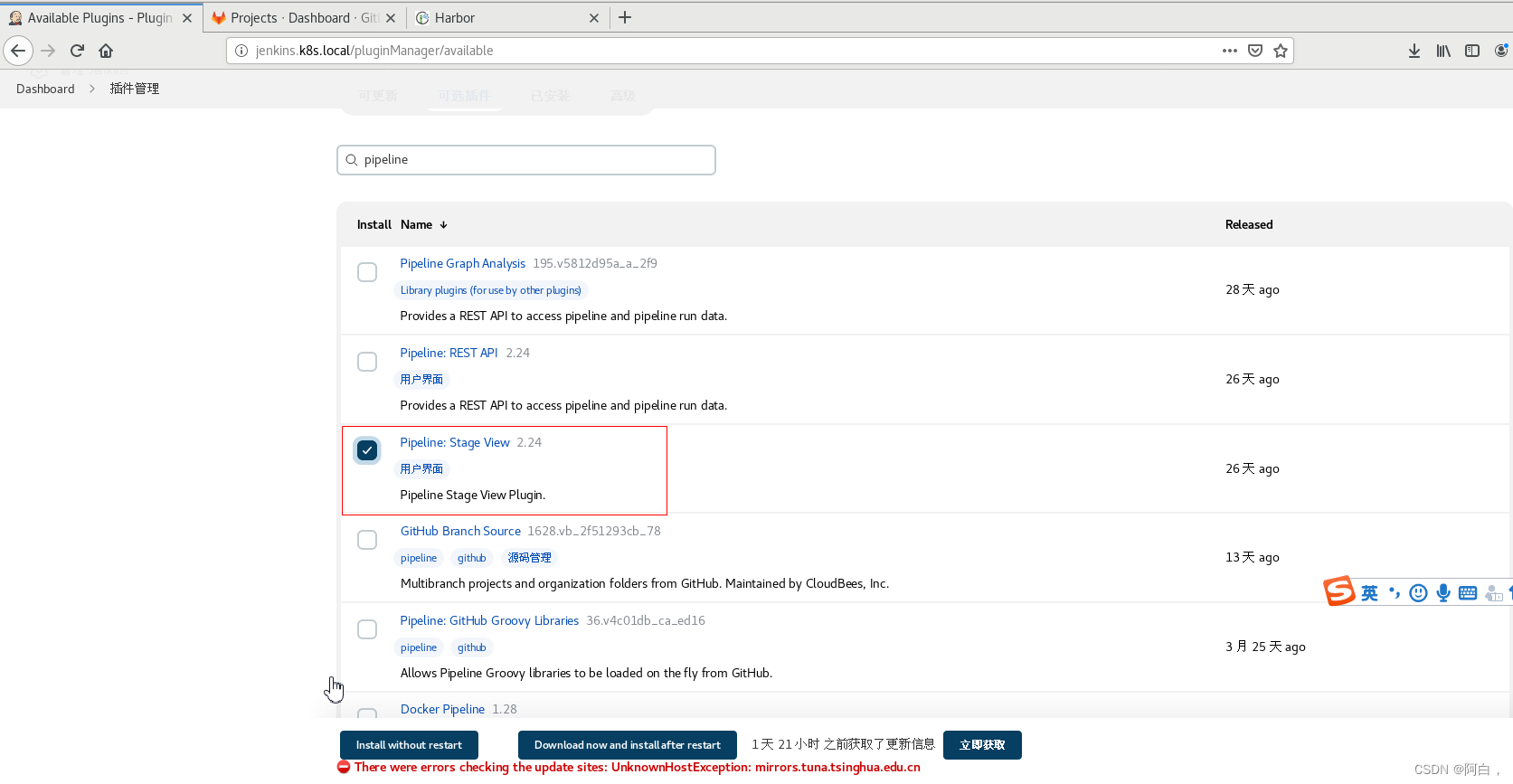1513x784 pixels.
Task: Save page to Pocket icon
Action: (x=1255, y=51)
